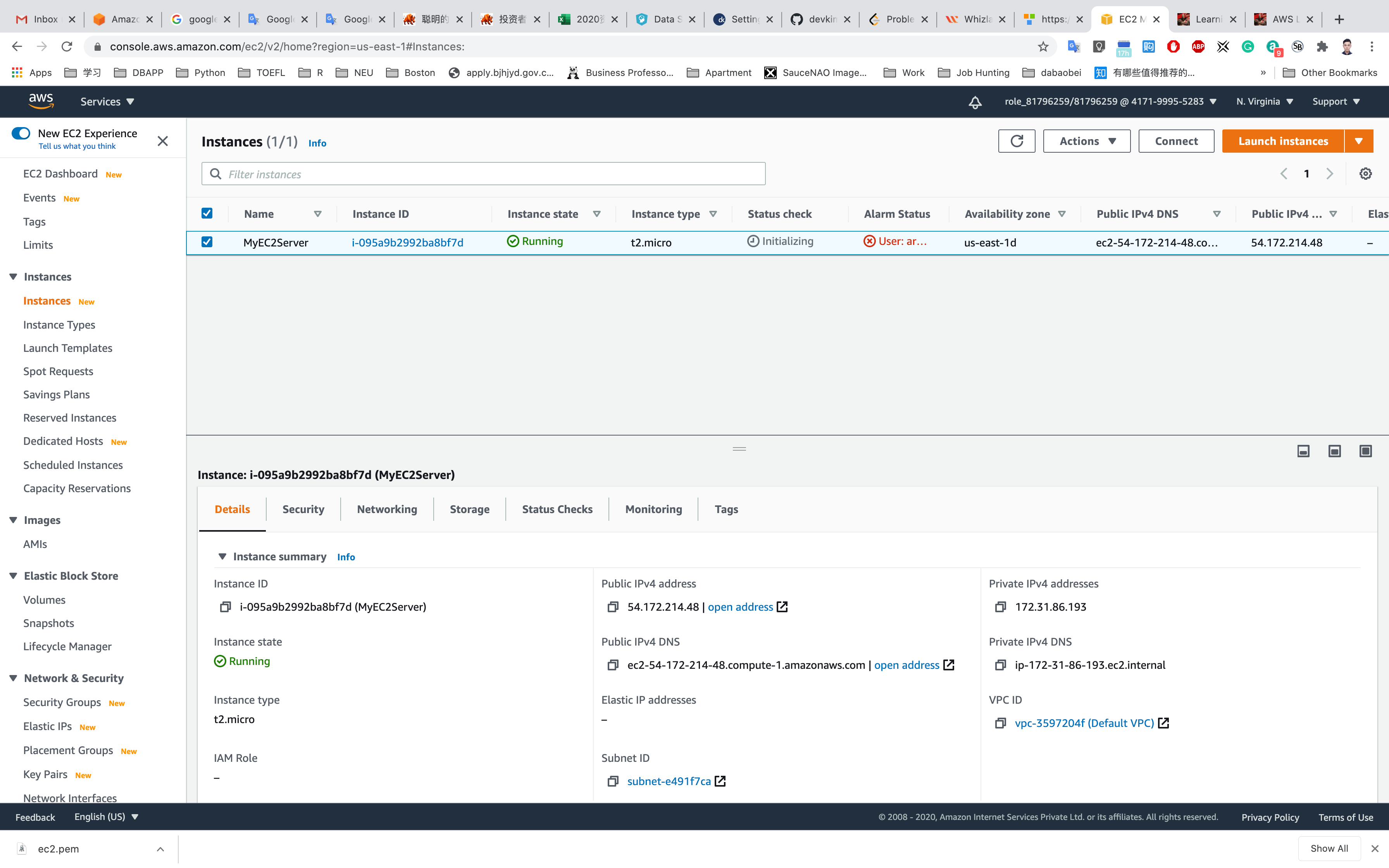Viewport: 1389px width, 868px height.
Task: Collapse the Instance summary section
Action: [x=222, y=557]
